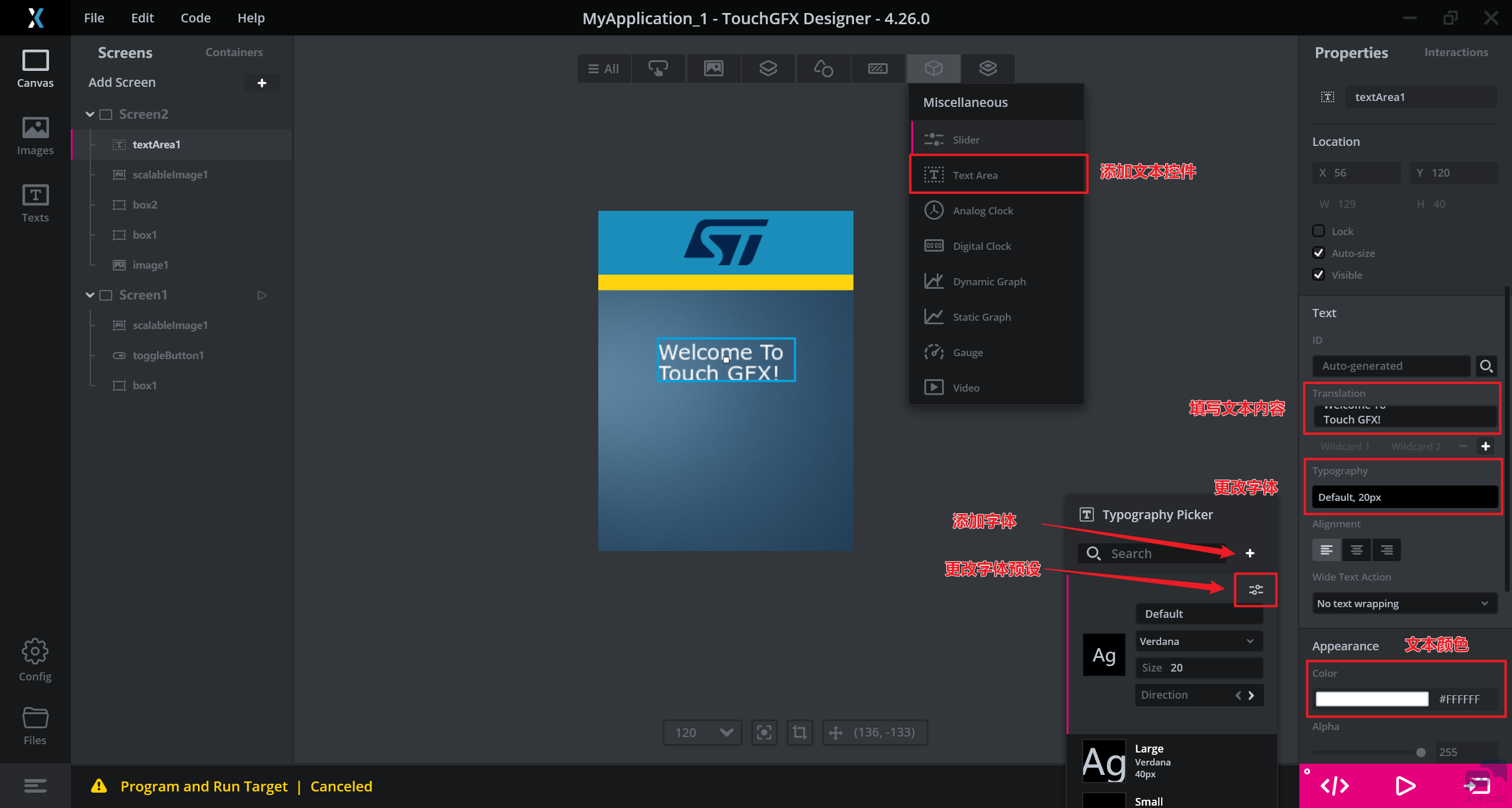The width and height of the screenshot is (1512, 808).
Task: Select the Digital Clock widget entry
Action: point(998,246)
